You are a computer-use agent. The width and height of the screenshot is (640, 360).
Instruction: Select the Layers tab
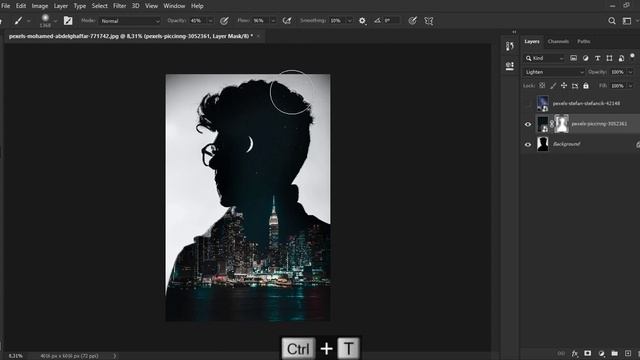pyautogui.click(x=532, y=41)
